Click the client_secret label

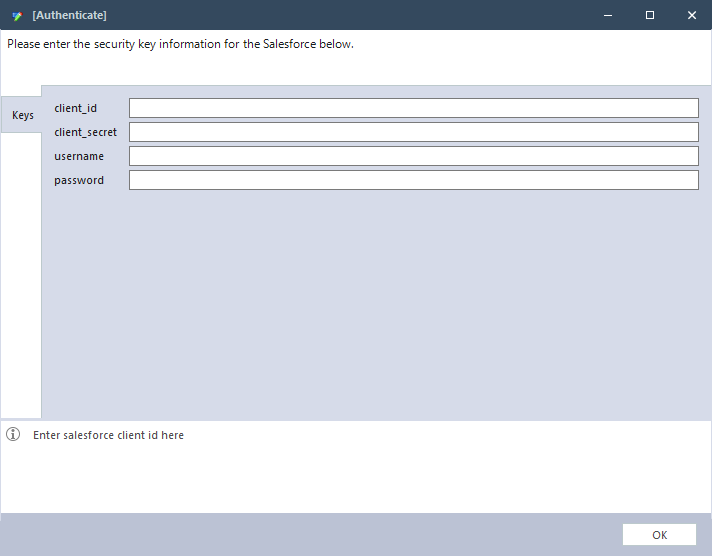point(85,132)
